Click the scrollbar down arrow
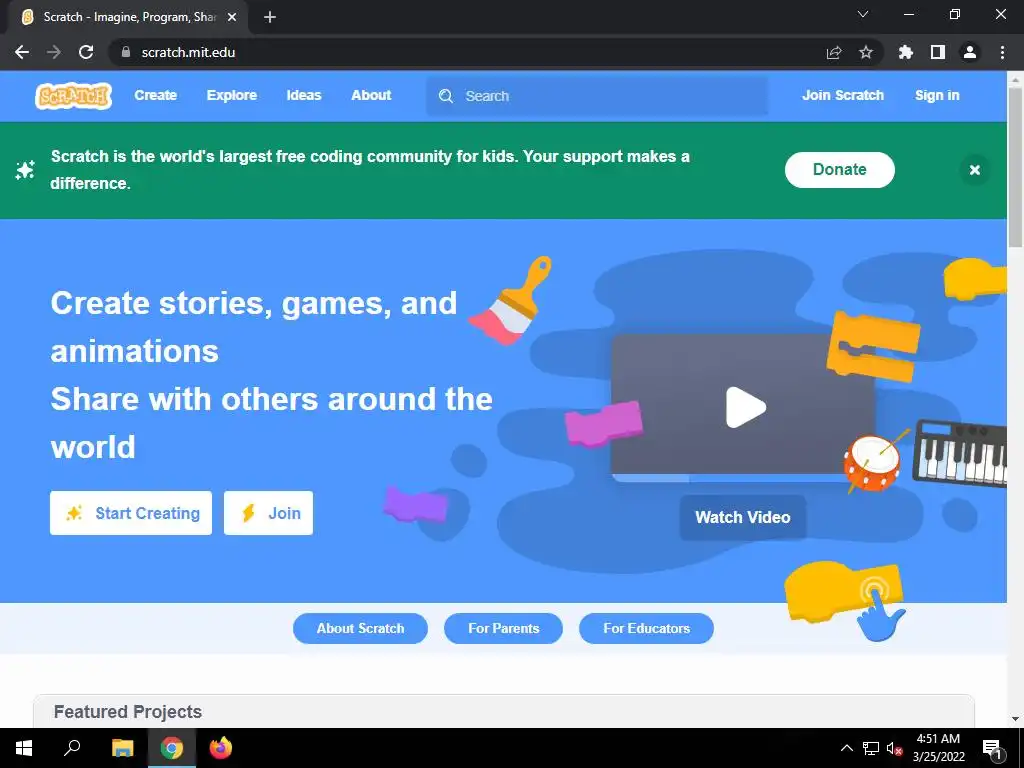The height and width of the screenshot is (768, 1024). [1015, 720]
